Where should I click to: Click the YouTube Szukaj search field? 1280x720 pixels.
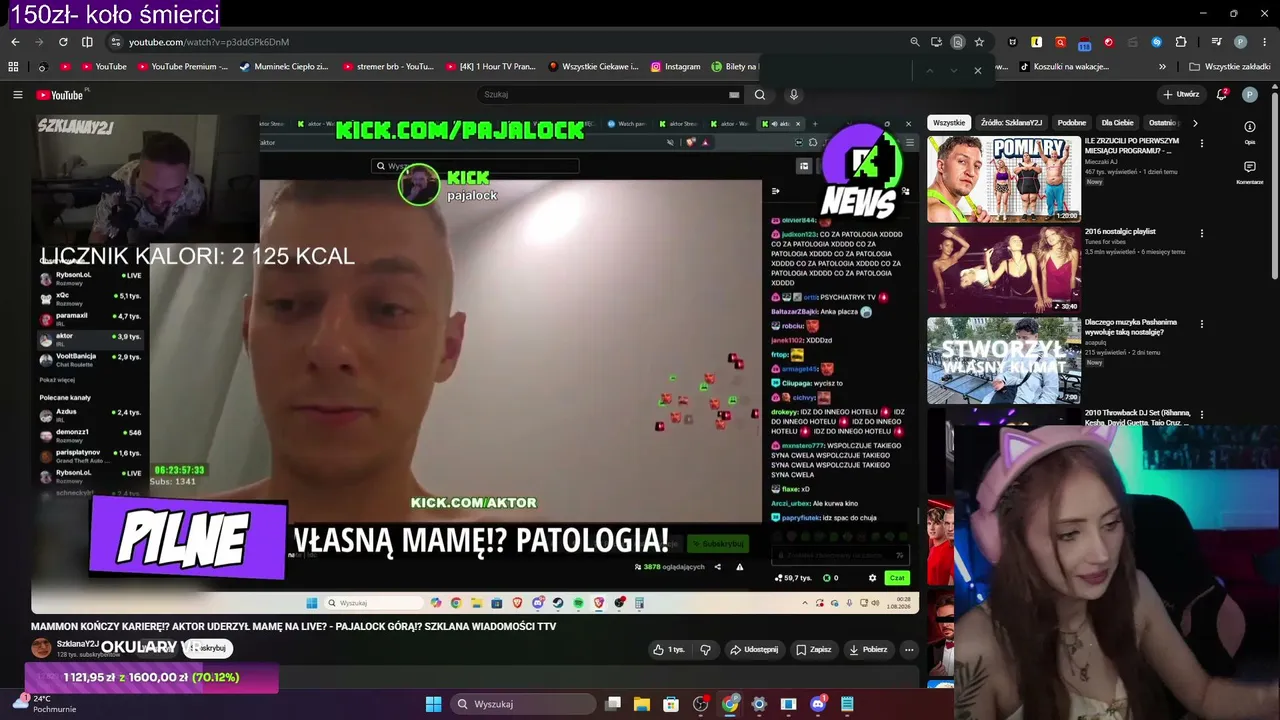(x=603, y=95)
